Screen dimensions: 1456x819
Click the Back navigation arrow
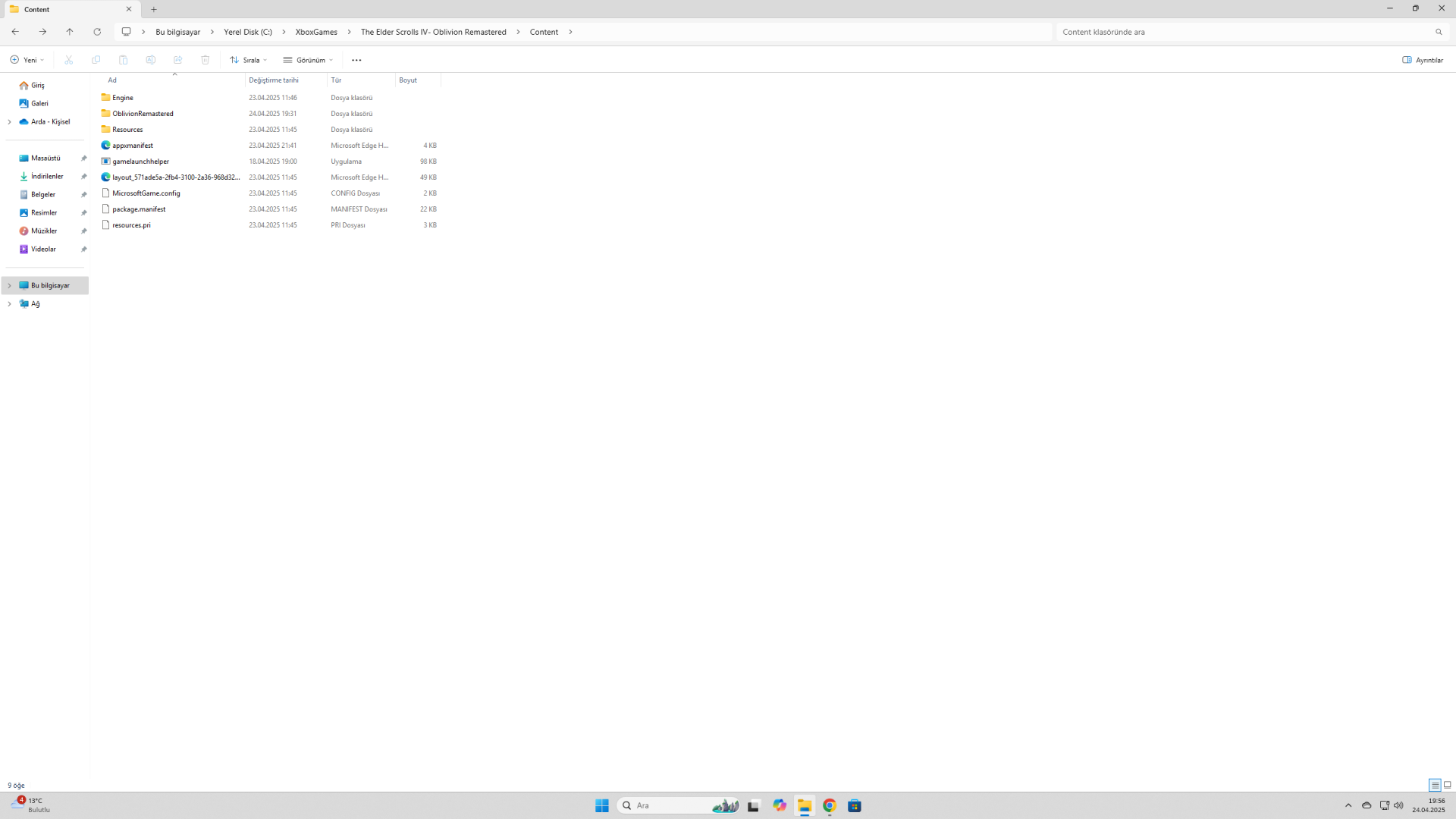[x=15, y=32]
